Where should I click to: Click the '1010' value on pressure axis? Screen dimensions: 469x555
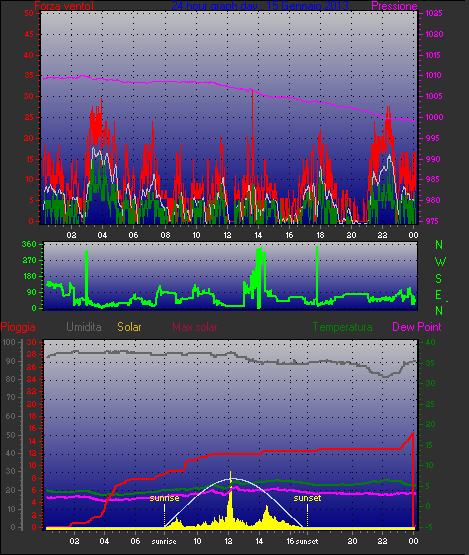click(x=434, y=75)
